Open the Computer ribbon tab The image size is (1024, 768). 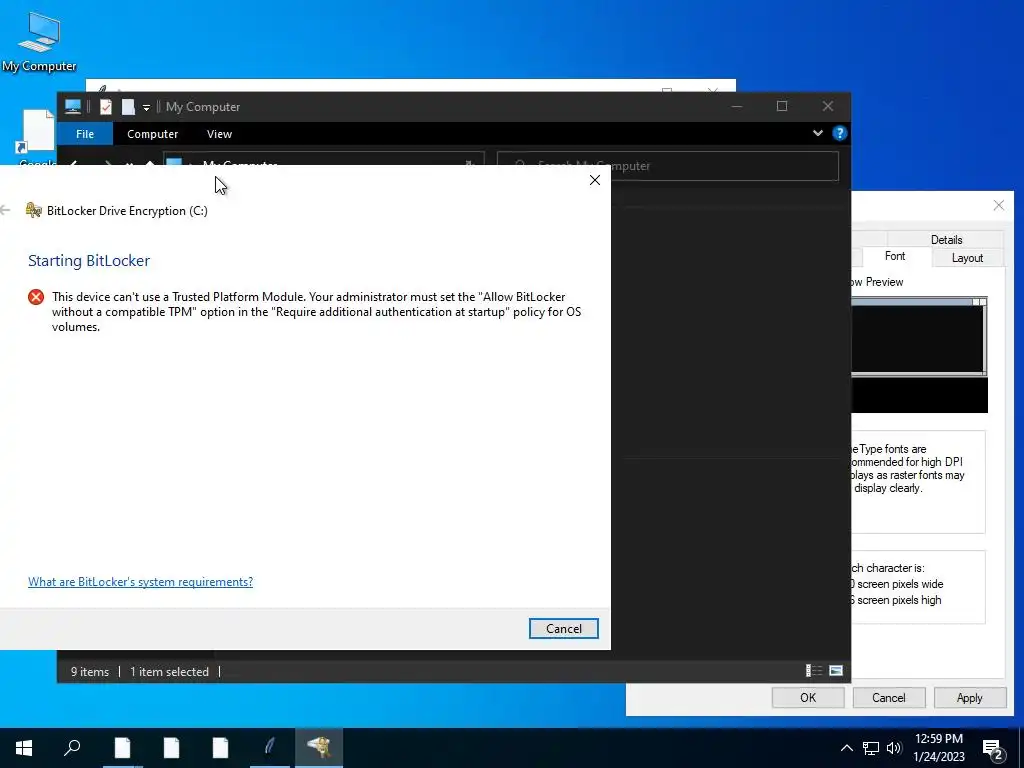(152, 134)
